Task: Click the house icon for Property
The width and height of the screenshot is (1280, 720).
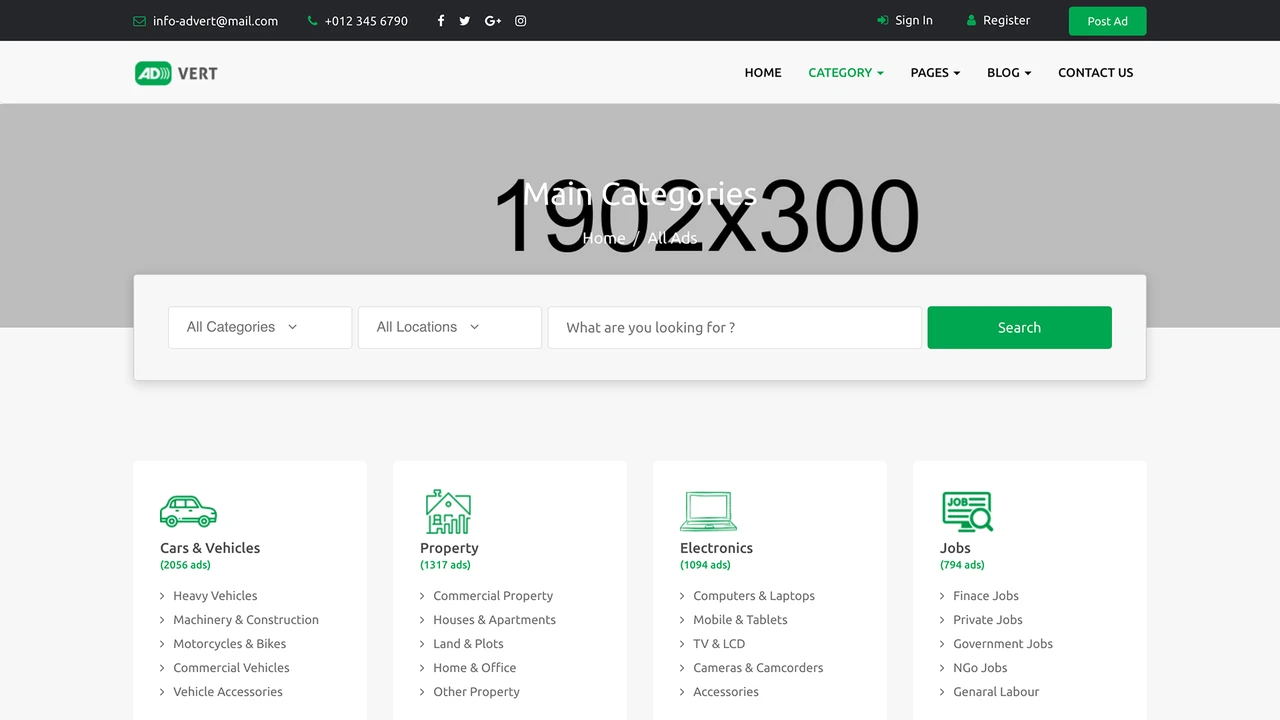Action: (x=448, y=511)
